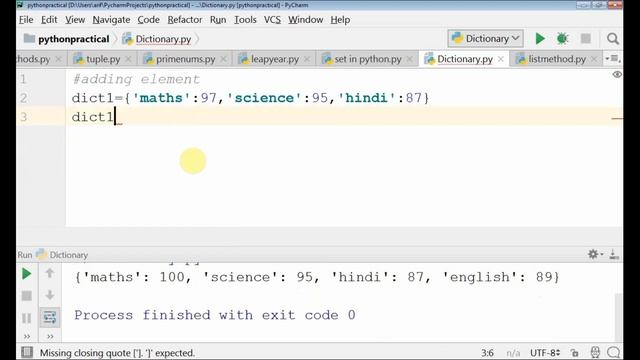Click dict1 on line 3
Image resolution: width=640 pixels, height=360 pixels.
pyautogui.click(x=93, y=117)
